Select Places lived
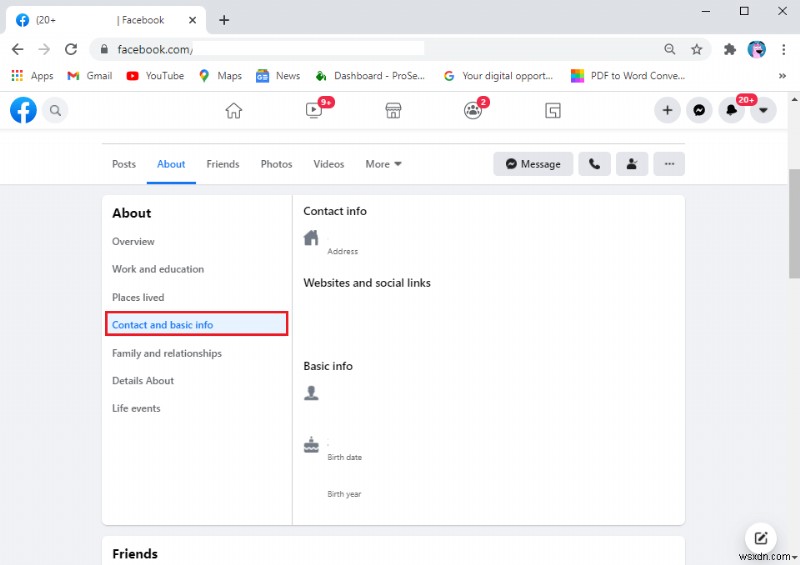 [138, 297]
